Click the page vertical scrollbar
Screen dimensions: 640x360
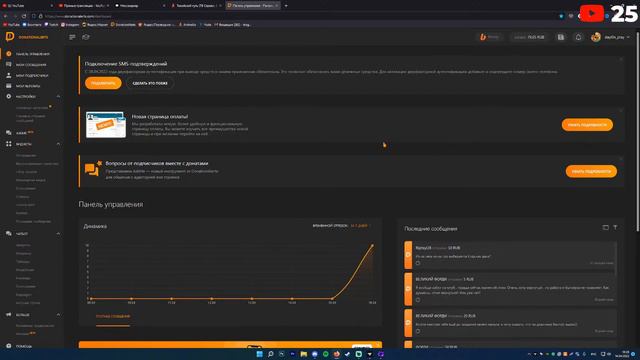pos(638,131)
